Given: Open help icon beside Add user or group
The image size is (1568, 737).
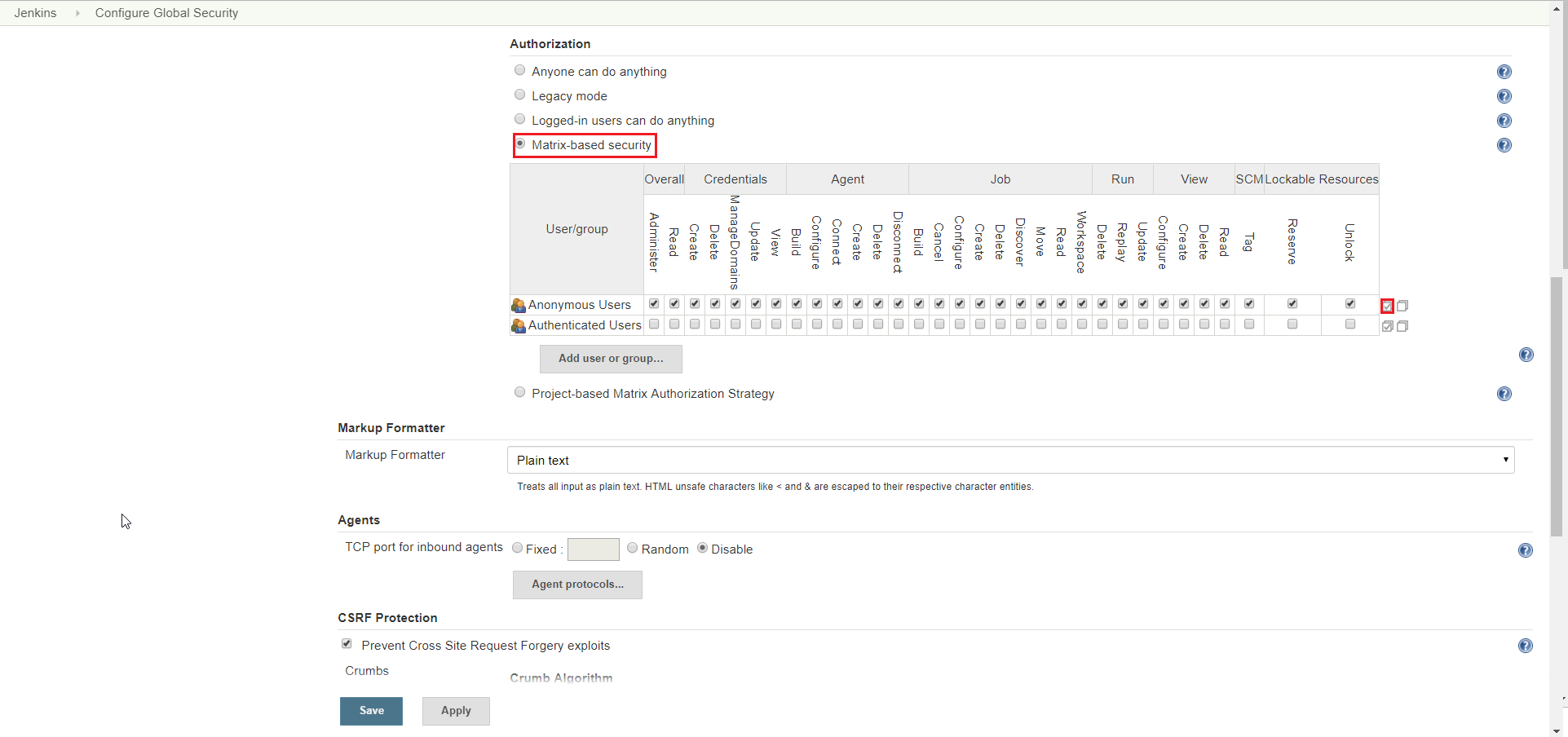Looking at the screenshot, I should coord(1526,355).
